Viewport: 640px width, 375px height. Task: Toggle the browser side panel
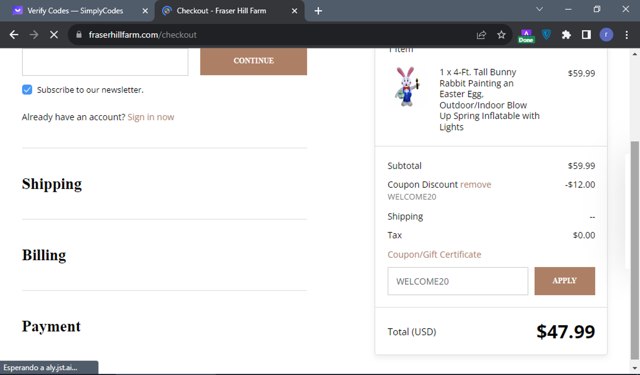[586, 35]
